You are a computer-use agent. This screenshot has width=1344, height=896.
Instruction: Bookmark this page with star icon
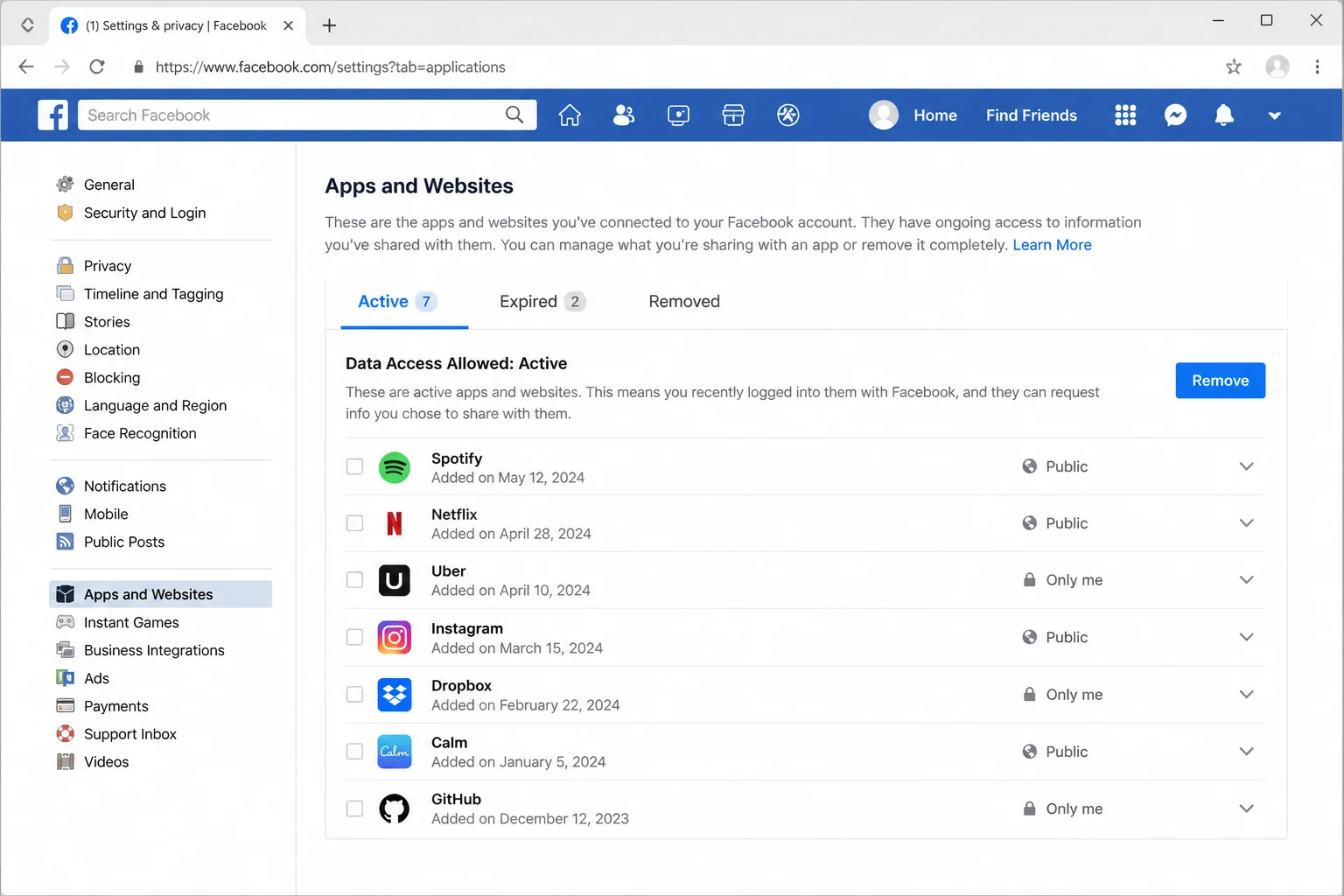click(x=1234, y=66)
